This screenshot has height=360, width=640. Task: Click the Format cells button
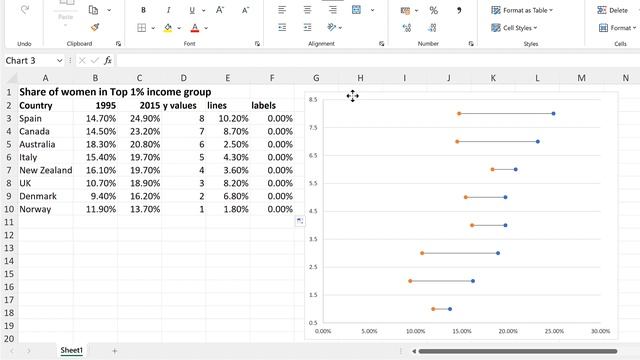[x=617, y=28]
